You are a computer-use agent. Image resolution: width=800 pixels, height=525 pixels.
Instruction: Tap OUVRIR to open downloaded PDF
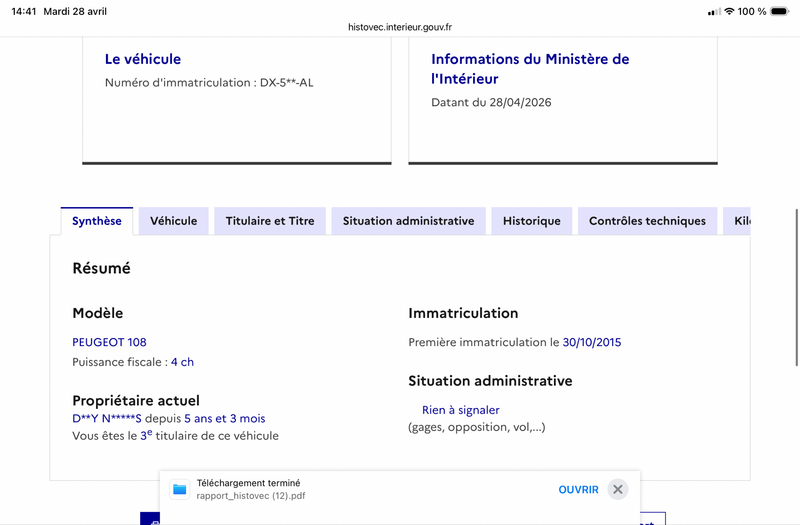578,490
